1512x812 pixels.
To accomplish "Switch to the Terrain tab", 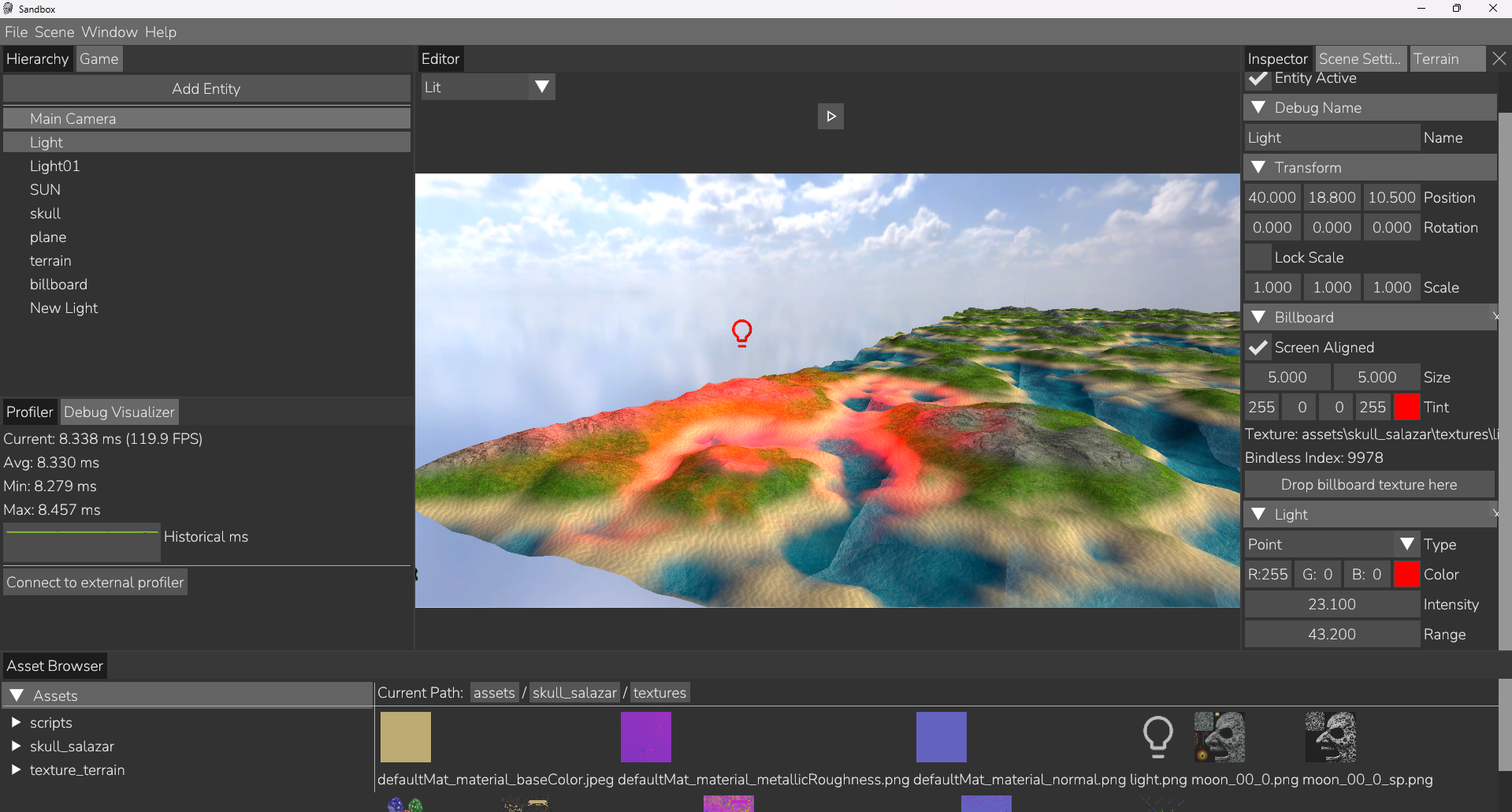I will (1447, 59).
